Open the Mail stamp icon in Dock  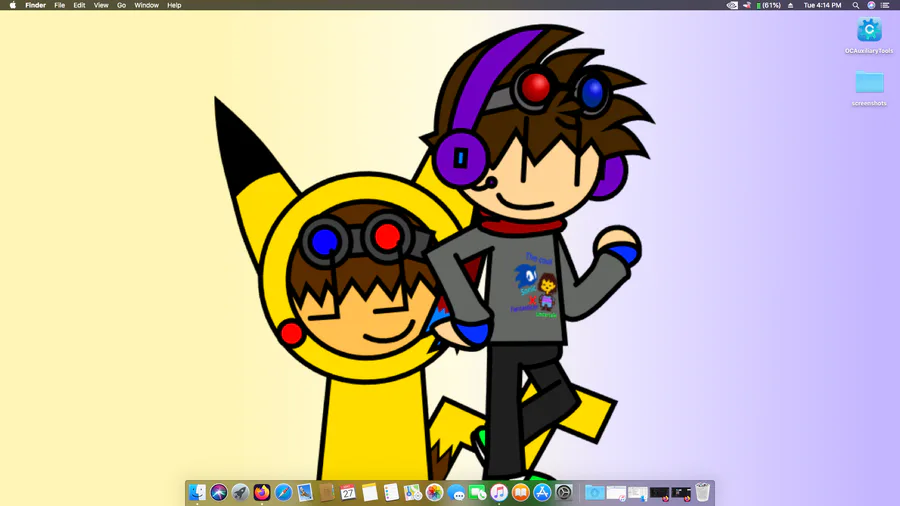[305, 492]
